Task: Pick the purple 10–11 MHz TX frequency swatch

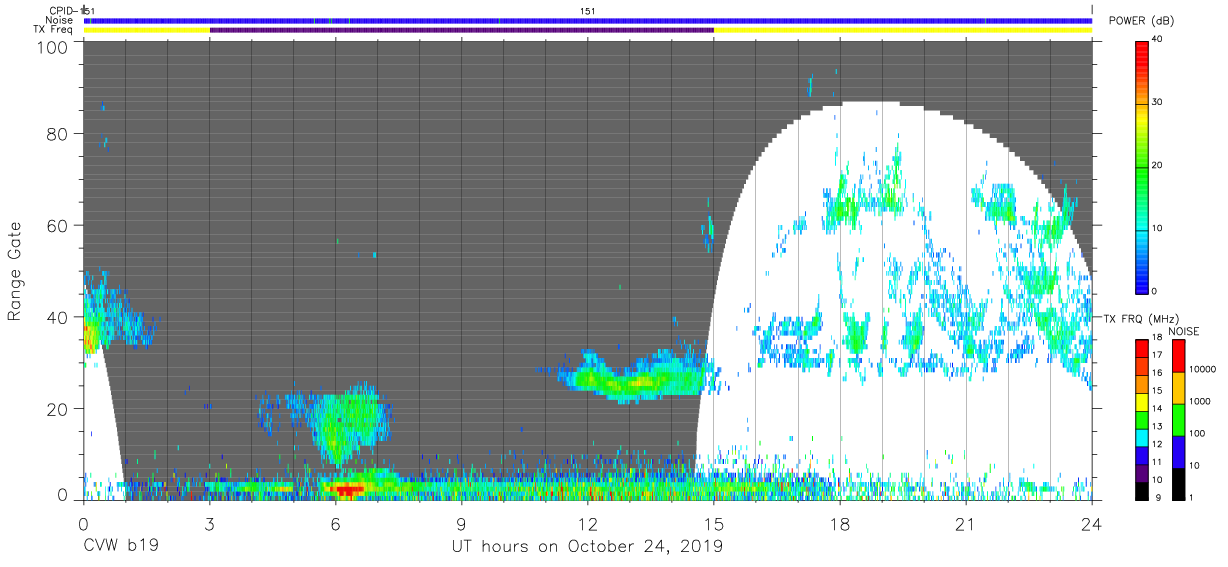Action: (1142, 471)
